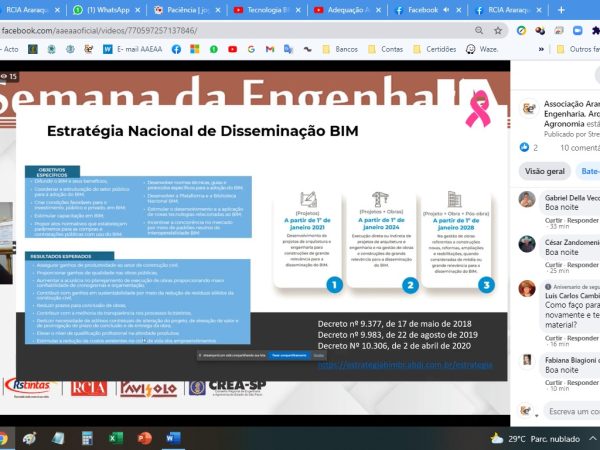Click the Escreva um comentário field

(x=572, y=411)
